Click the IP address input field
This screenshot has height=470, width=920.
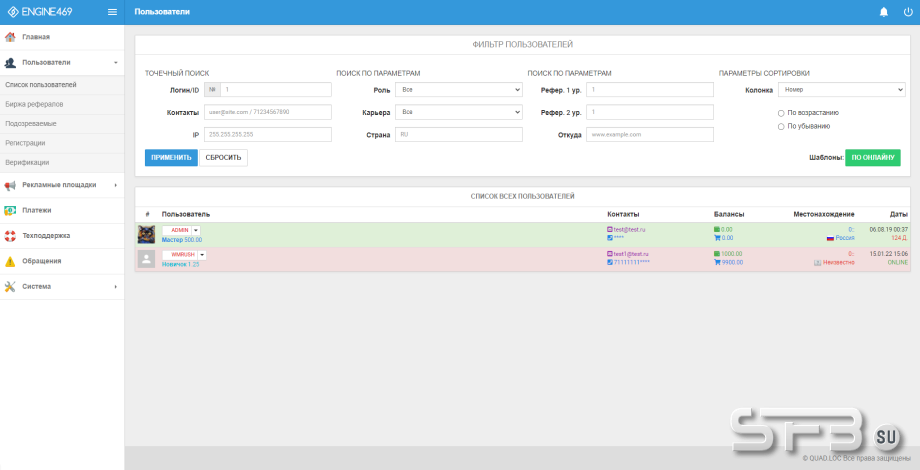click(x=267, y=134)
